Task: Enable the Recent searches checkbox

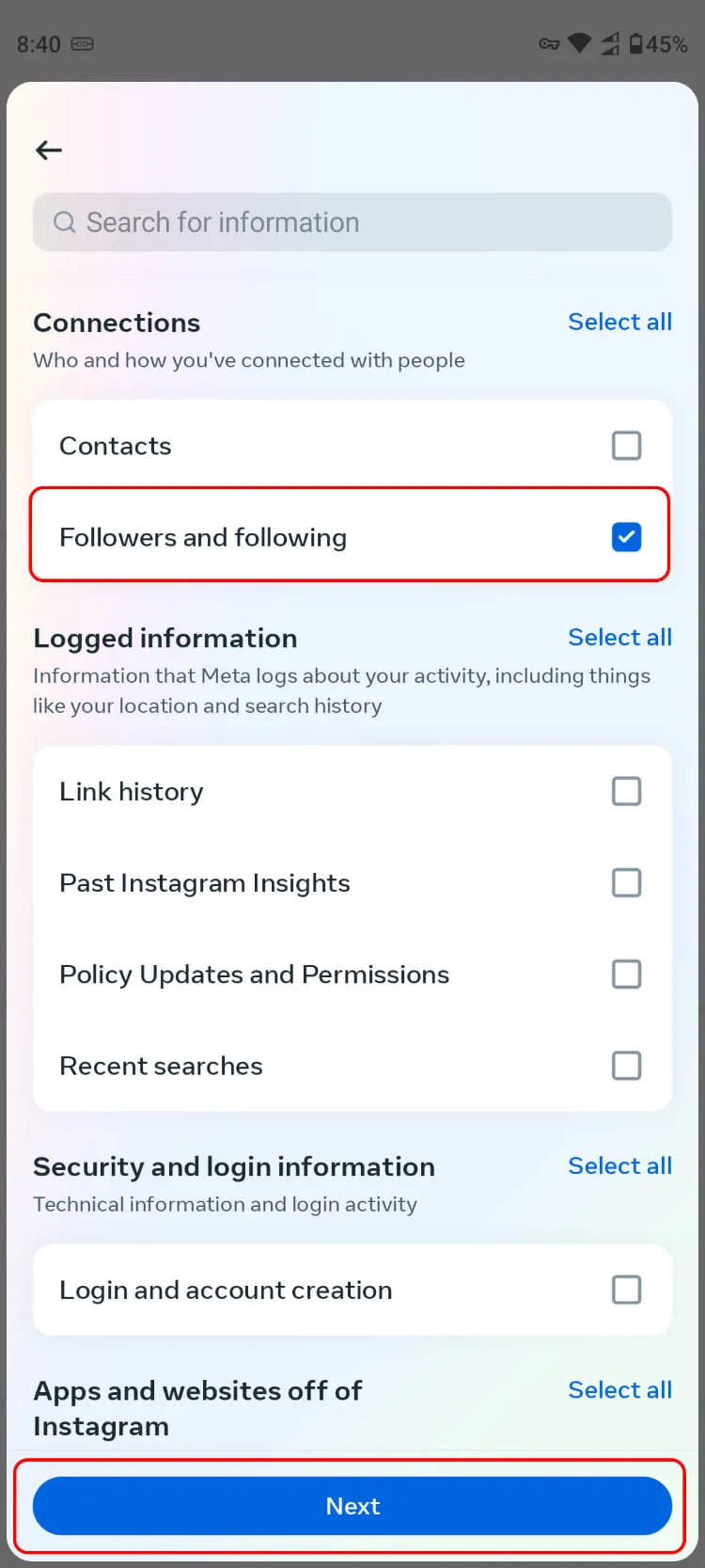Action: [626, 1066]
